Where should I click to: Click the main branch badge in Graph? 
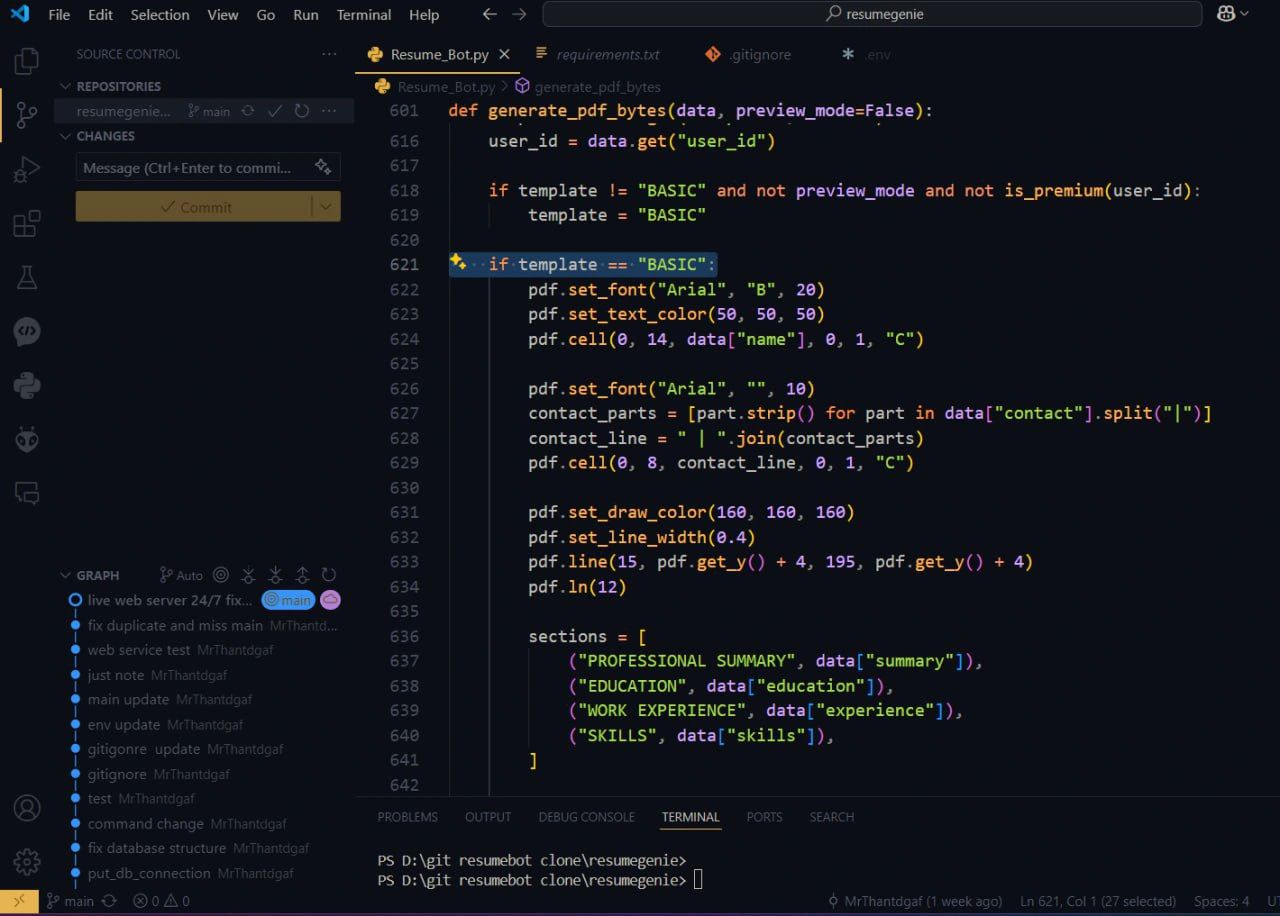point(288,600)
